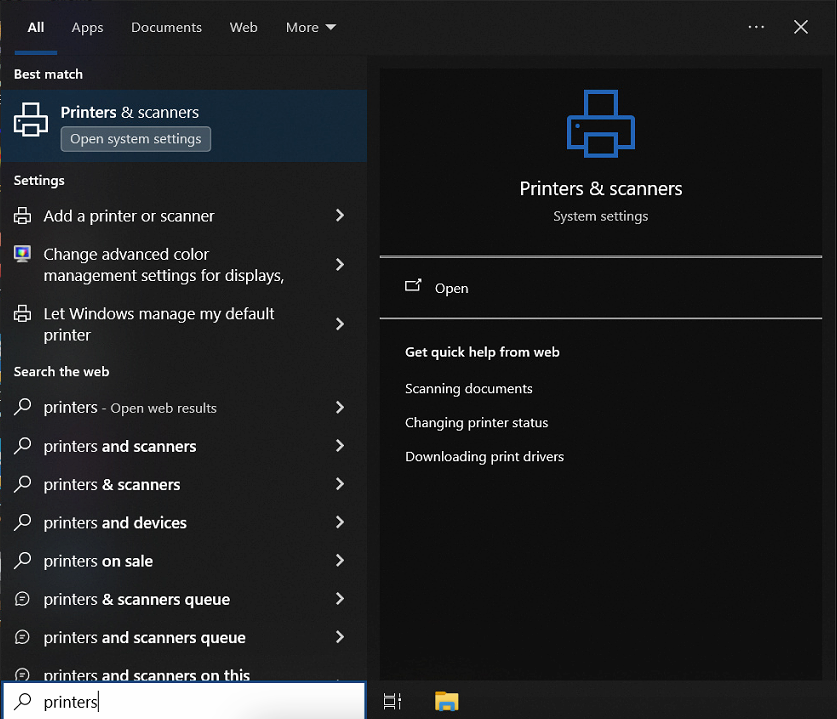Viewport: 837px width, 719px height.
Task: Open Downloading print drivers help link
Action: click(484, 457)
